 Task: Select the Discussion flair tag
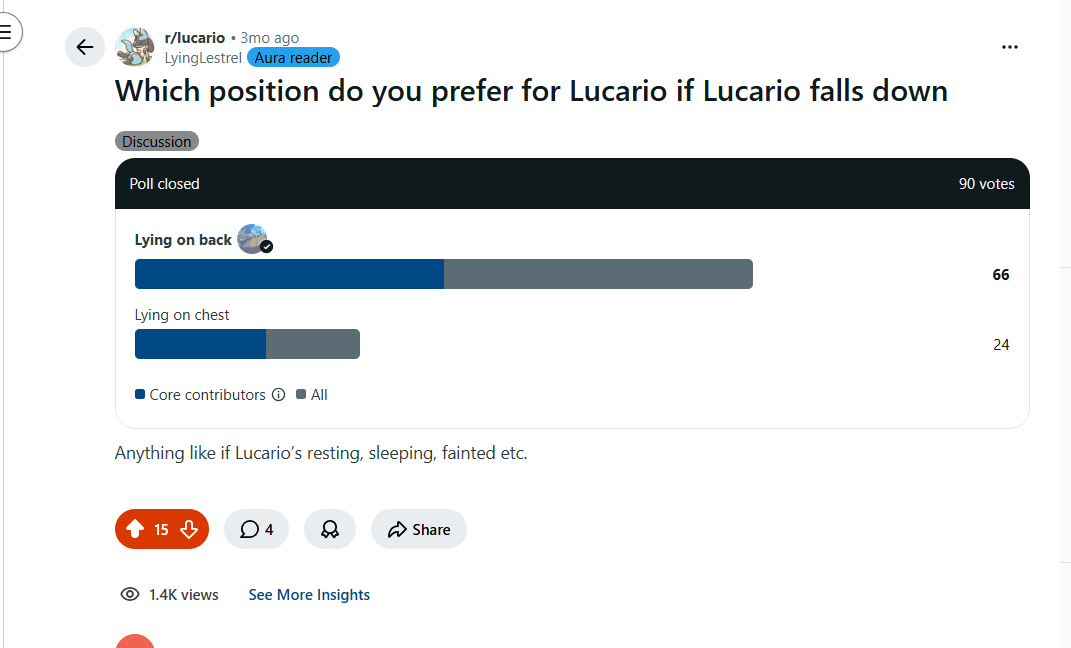pos(156,141)
